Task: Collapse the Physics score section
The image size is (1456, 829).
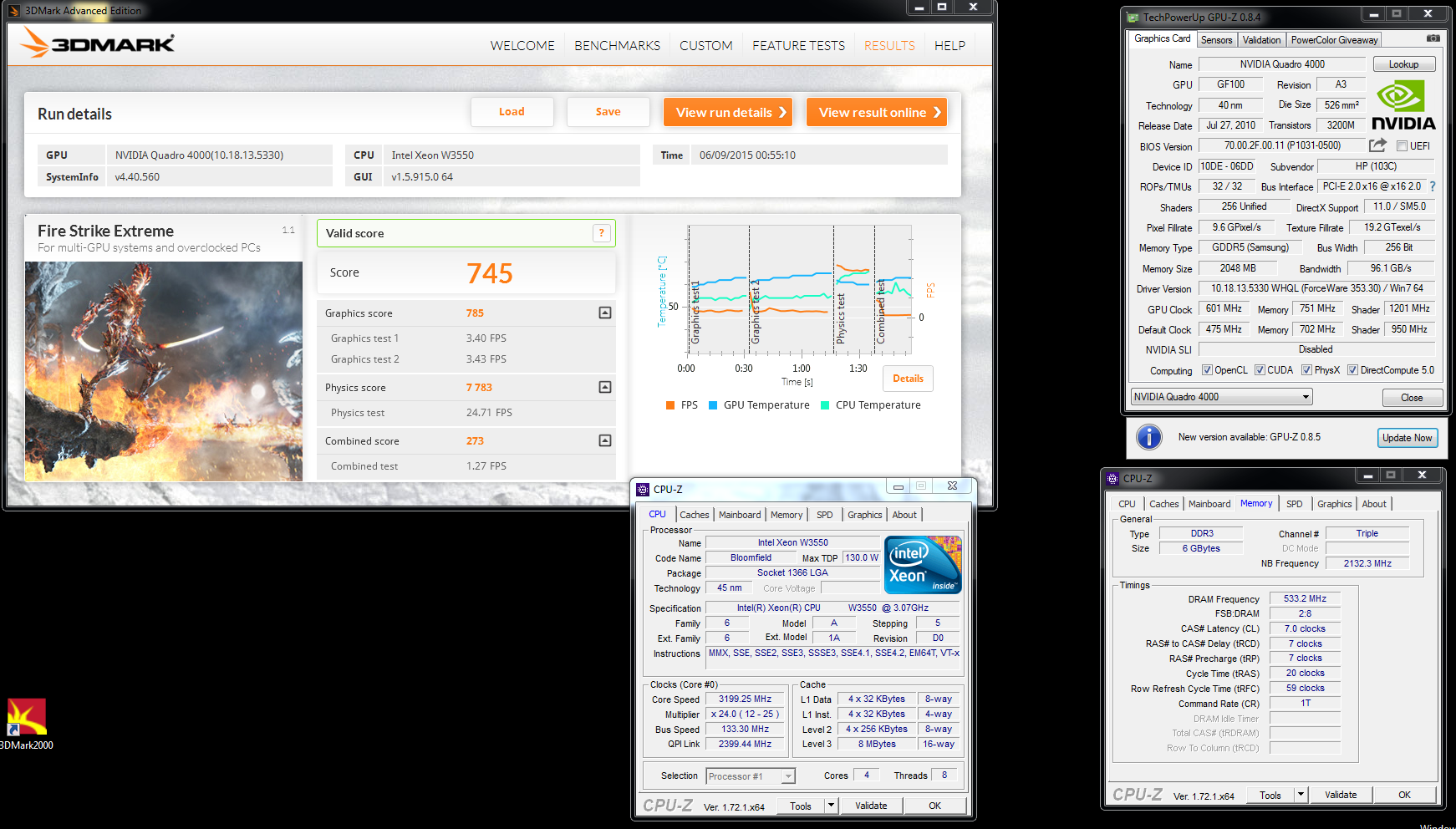Action: (x=605, y=387)
